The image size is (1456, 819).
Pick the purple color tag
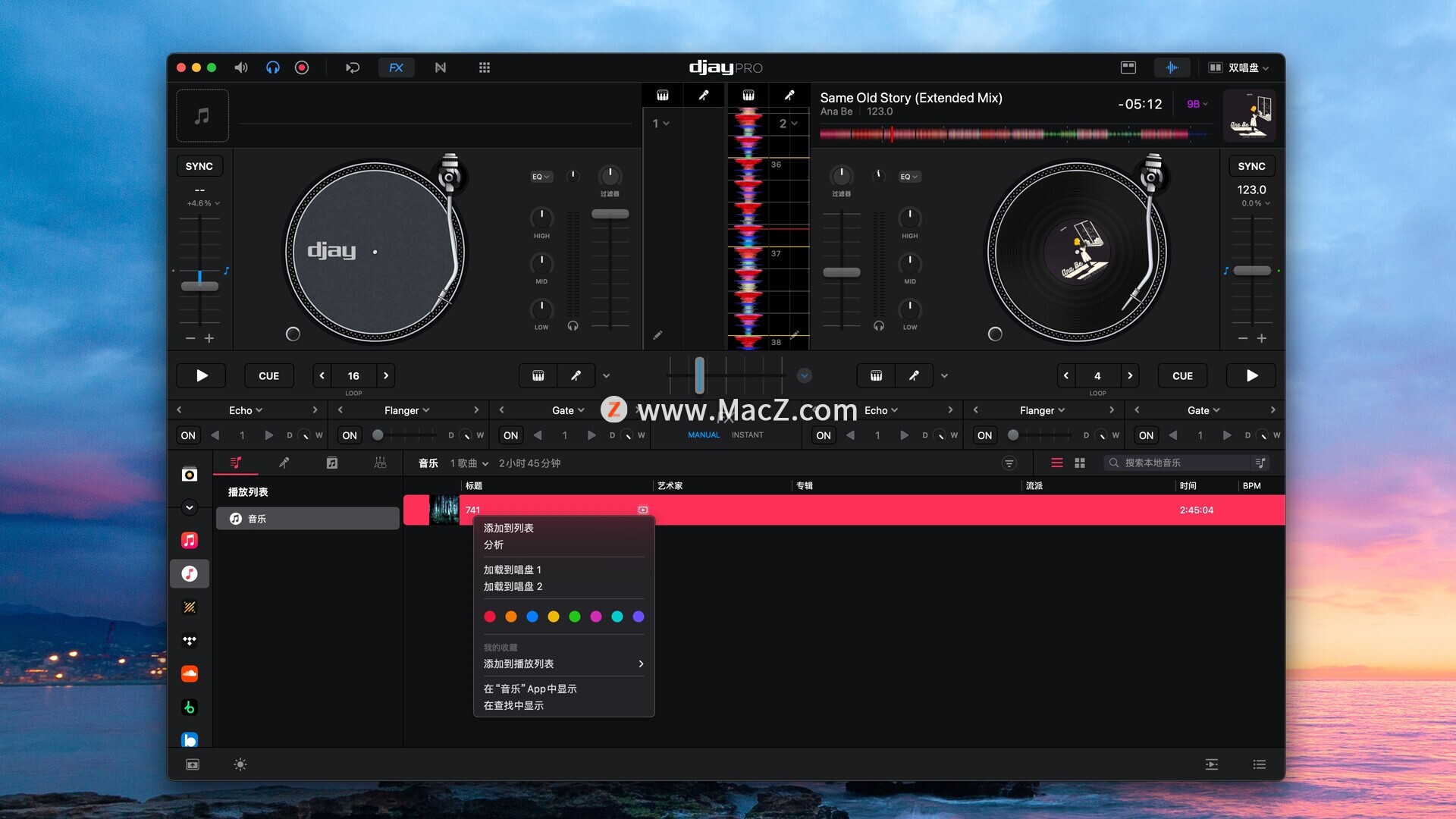[x=639, y=617]
